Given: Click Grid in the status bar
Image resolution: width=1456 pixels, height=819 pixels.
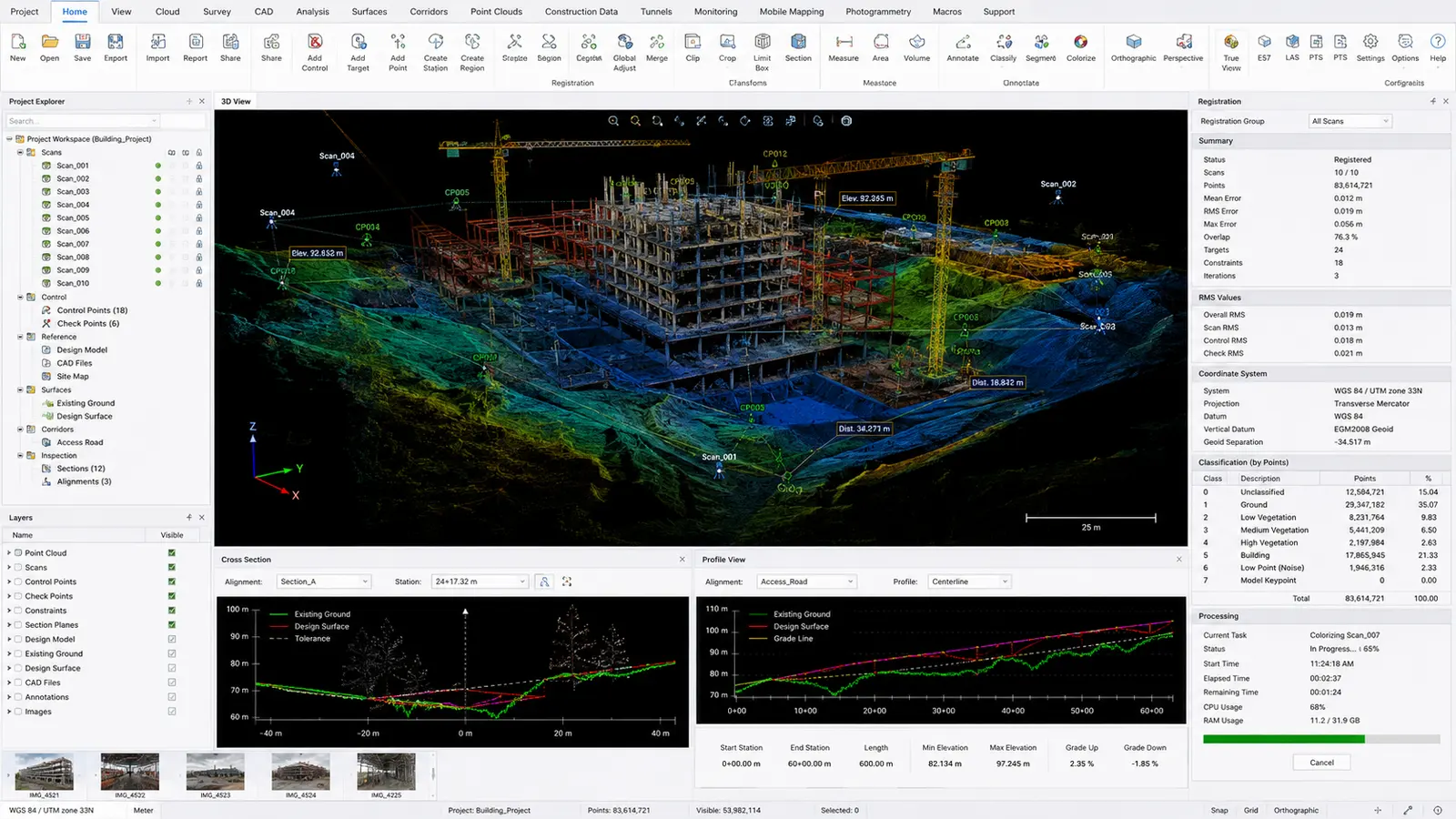Looking at the screenshot, I should (1251, 810).
